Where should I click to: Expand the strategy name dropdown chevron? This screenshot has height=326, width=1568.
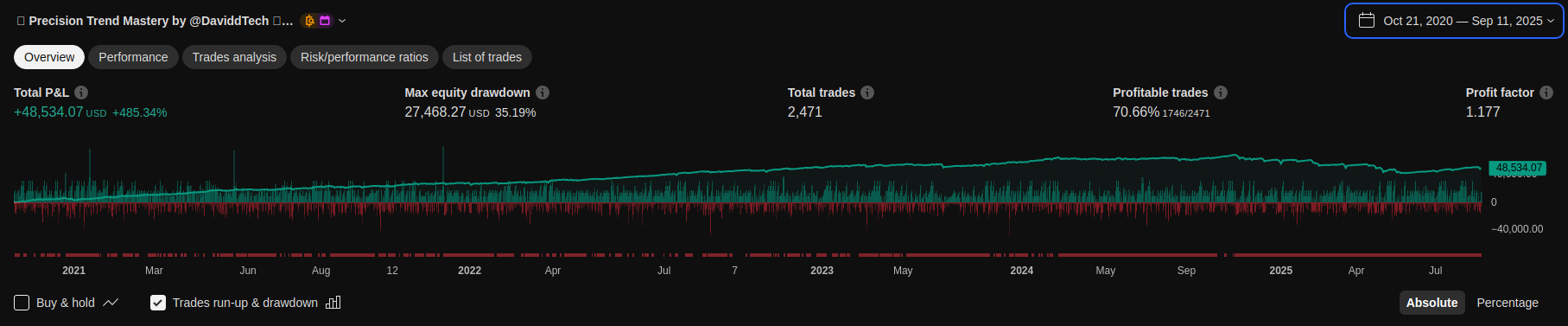point(342,21)
